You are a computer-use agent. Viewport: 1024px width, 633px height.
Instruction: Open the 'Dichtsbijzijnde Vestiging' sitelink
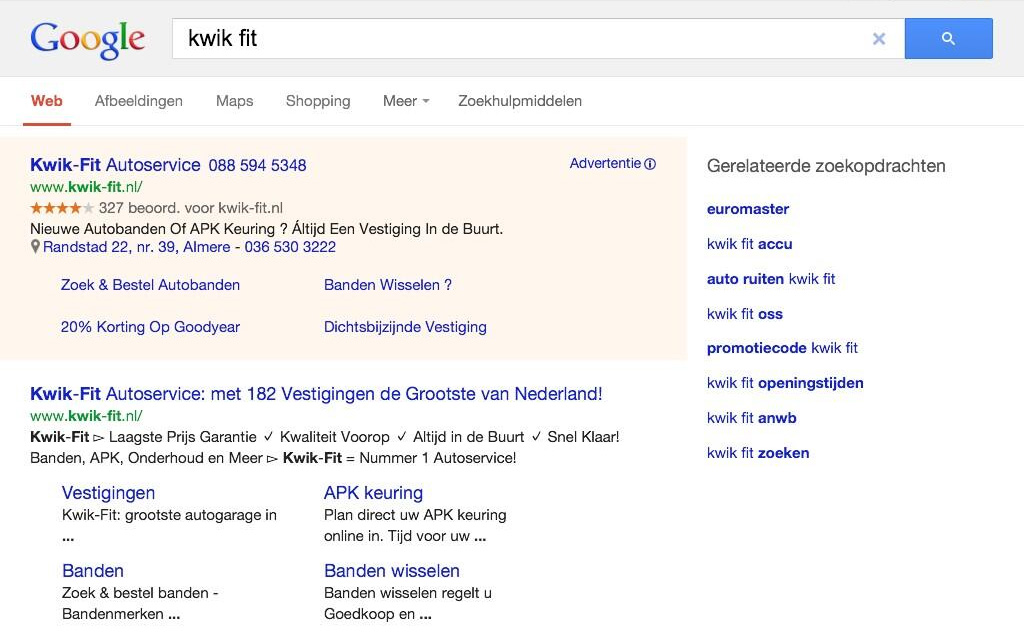405,327
